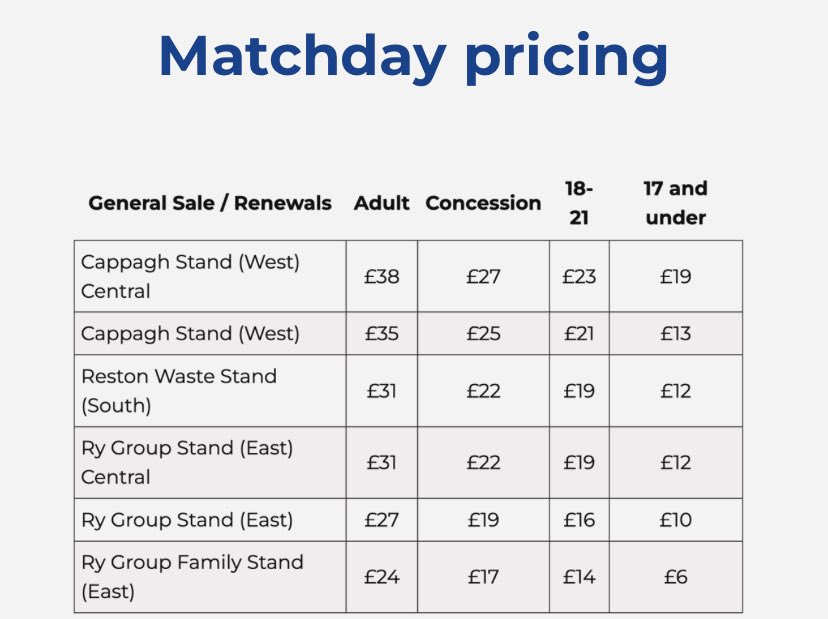Click the Concession column header
This screenshot has width=828, height=619.
483,203
